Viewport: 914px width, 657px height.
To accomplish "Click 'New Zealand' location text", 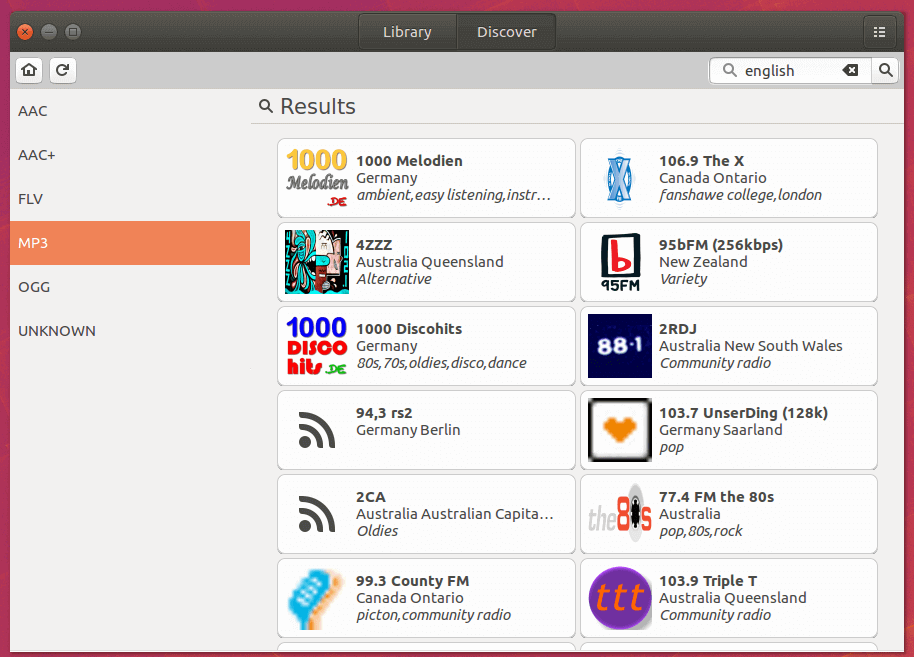I will click(703, 262).
